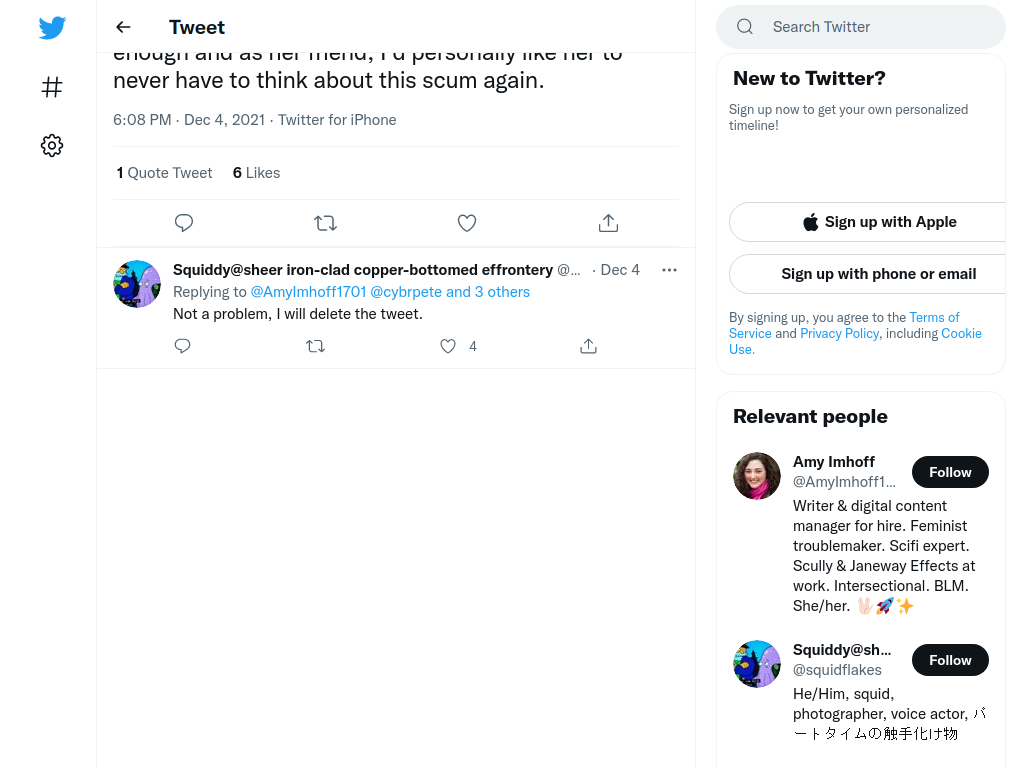
Task: Click the Twitter bird logo
Action: coord(52,27)
